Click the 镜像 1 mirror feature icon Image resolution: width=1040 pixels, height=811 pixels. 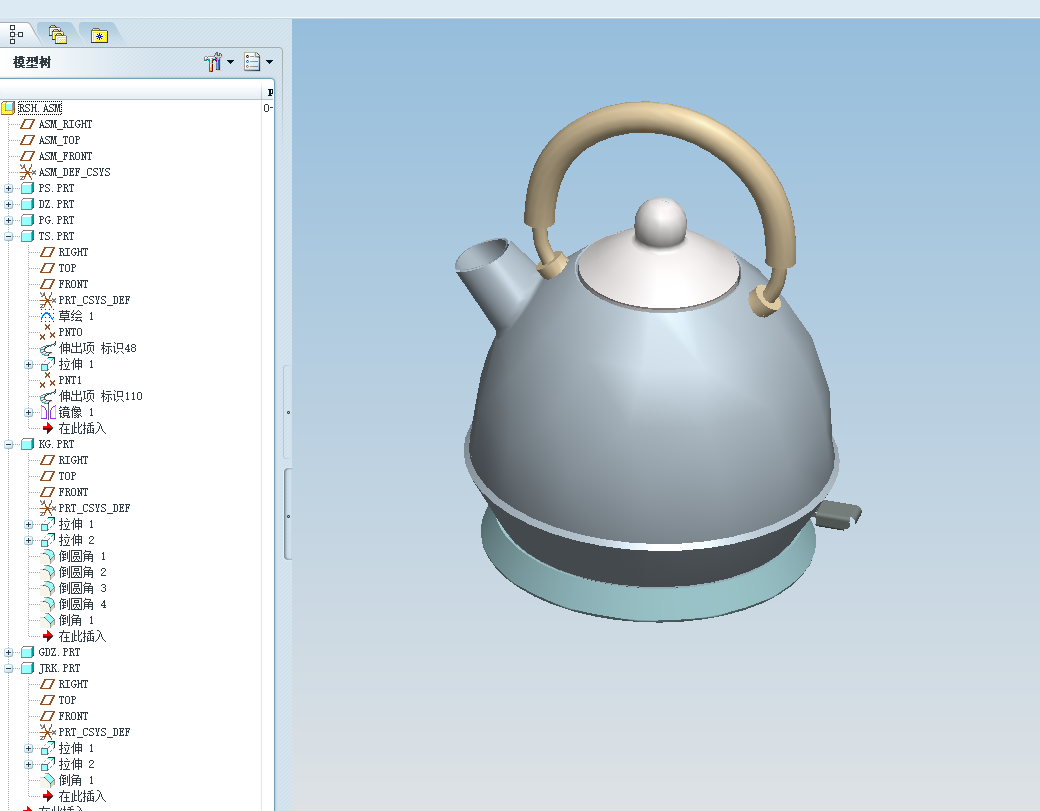47,412
